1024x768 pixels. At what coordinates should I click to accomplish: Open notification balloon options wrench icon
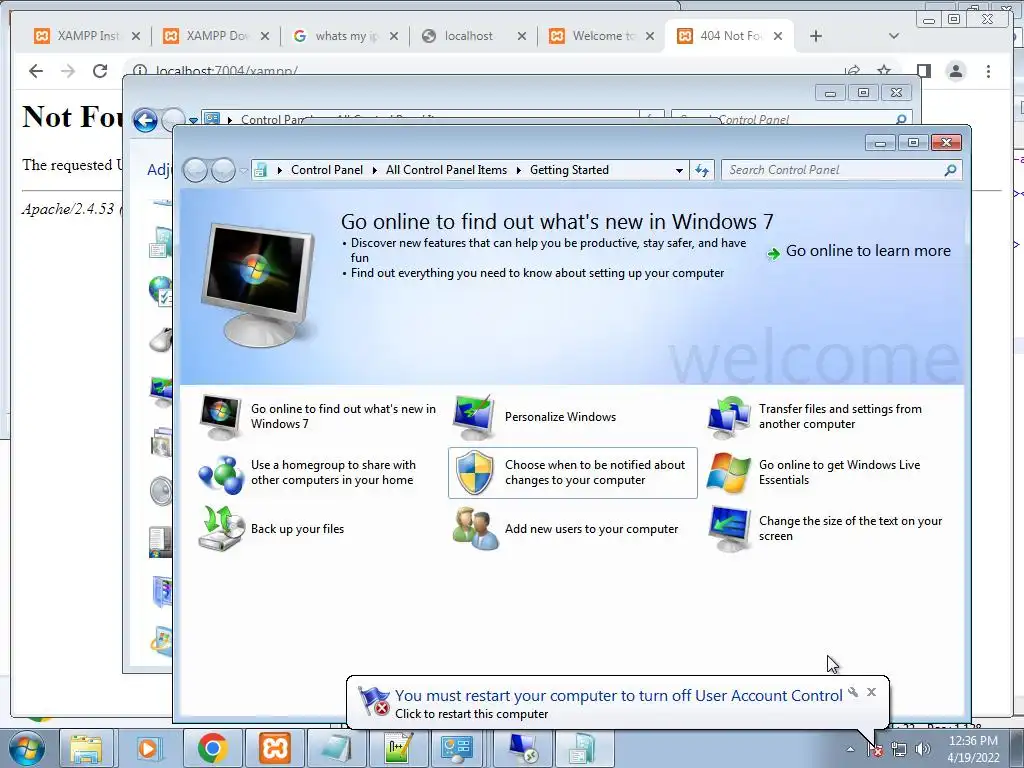pyautogui.click(x=853, y=692)
